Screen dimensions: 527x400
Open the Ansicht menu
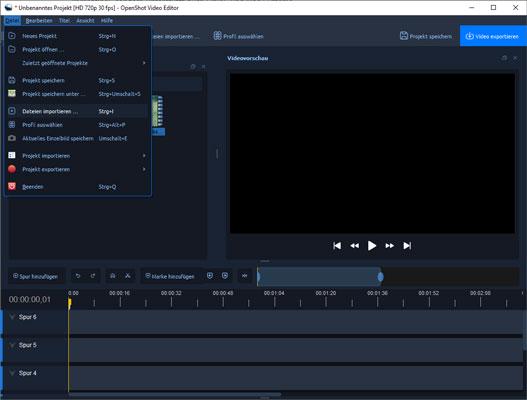[85, 21]
